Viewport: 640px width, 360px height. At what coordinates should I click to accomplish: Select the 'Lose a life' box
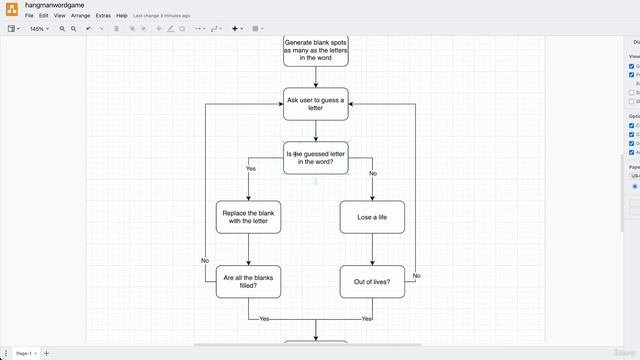pos(372,217)
